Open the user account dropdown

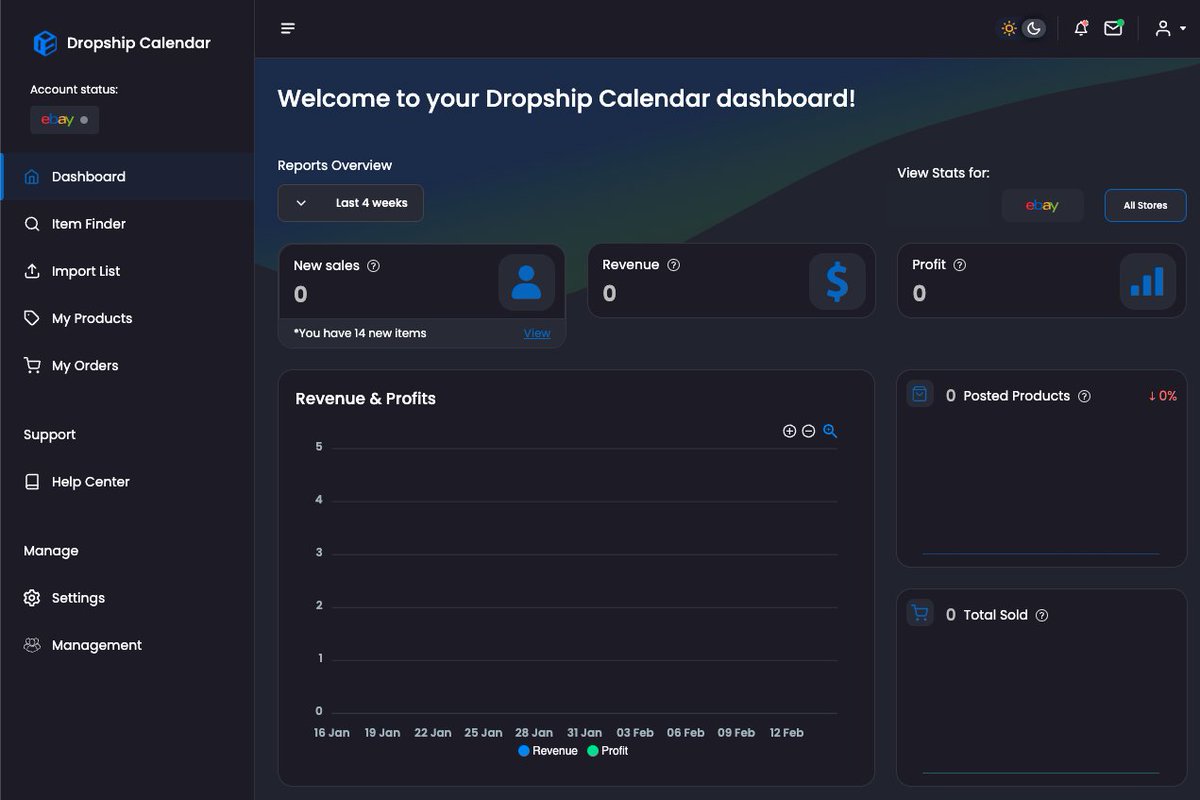pyautogui.click(x=1170, y=28)
